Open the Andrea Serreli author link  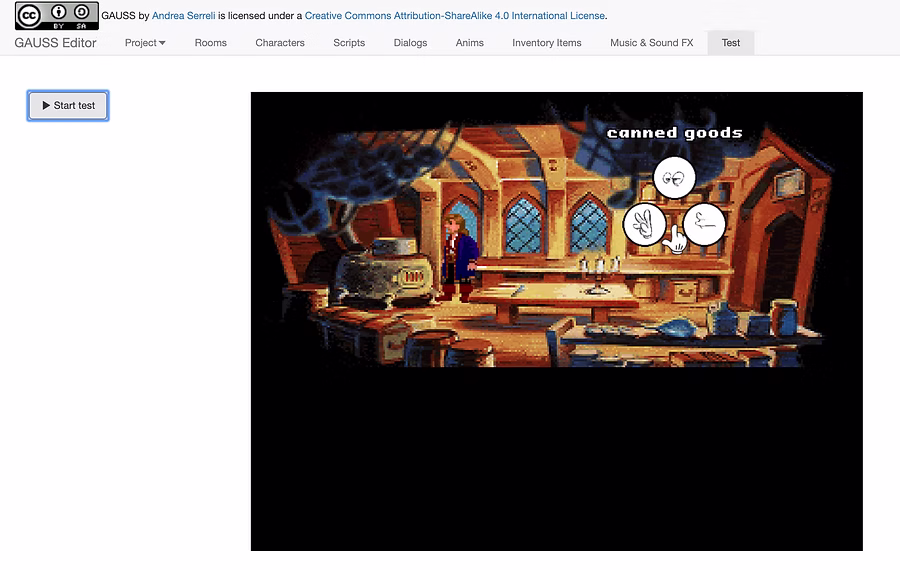pos(184,15)
